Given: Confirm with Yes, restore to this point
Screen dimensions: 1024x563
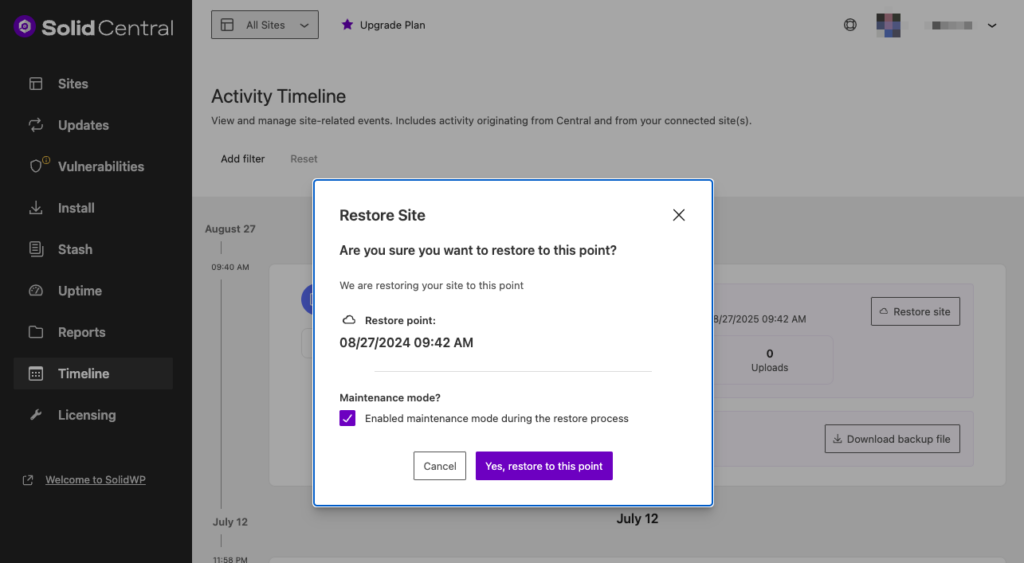Looking at the screenshot, I should point(544,466).
